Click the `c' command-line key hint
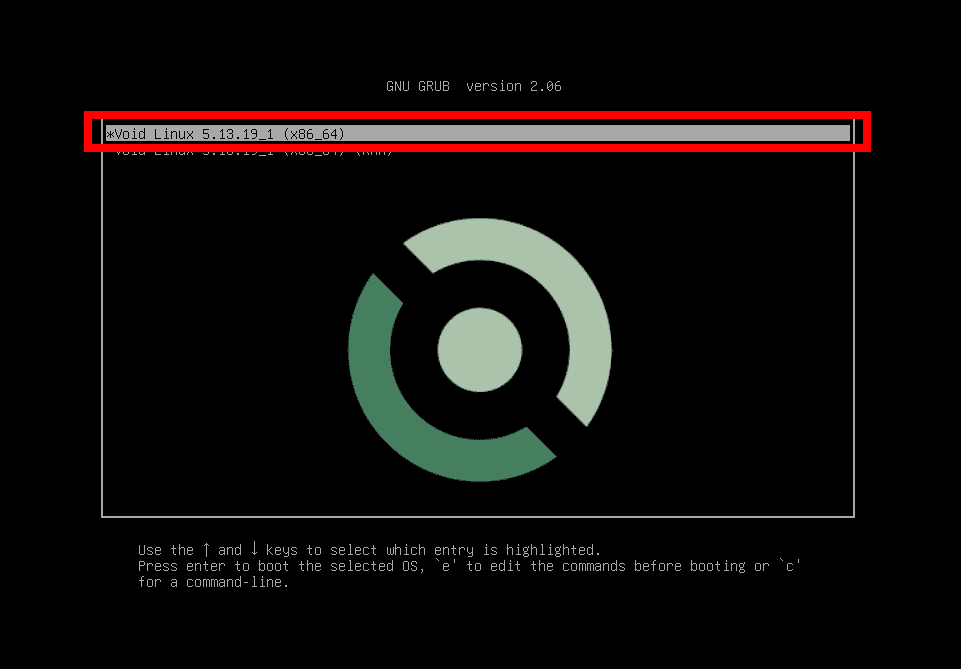The image size is (961, 669). [789, 565]
